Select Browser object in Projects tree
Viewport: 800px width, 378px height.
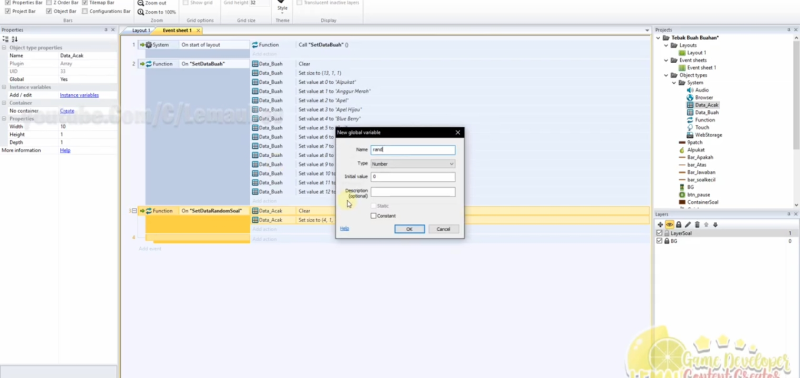(700, 97)
